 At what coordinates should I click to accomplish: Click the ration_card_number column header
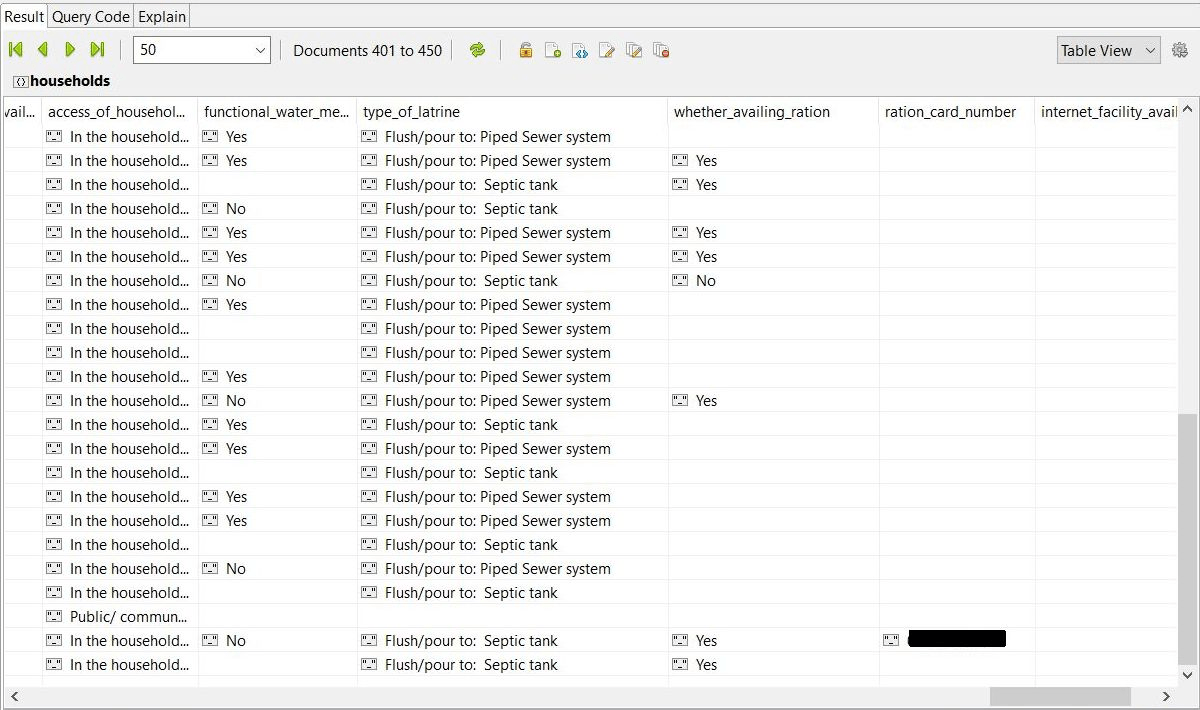coord(950,112)
